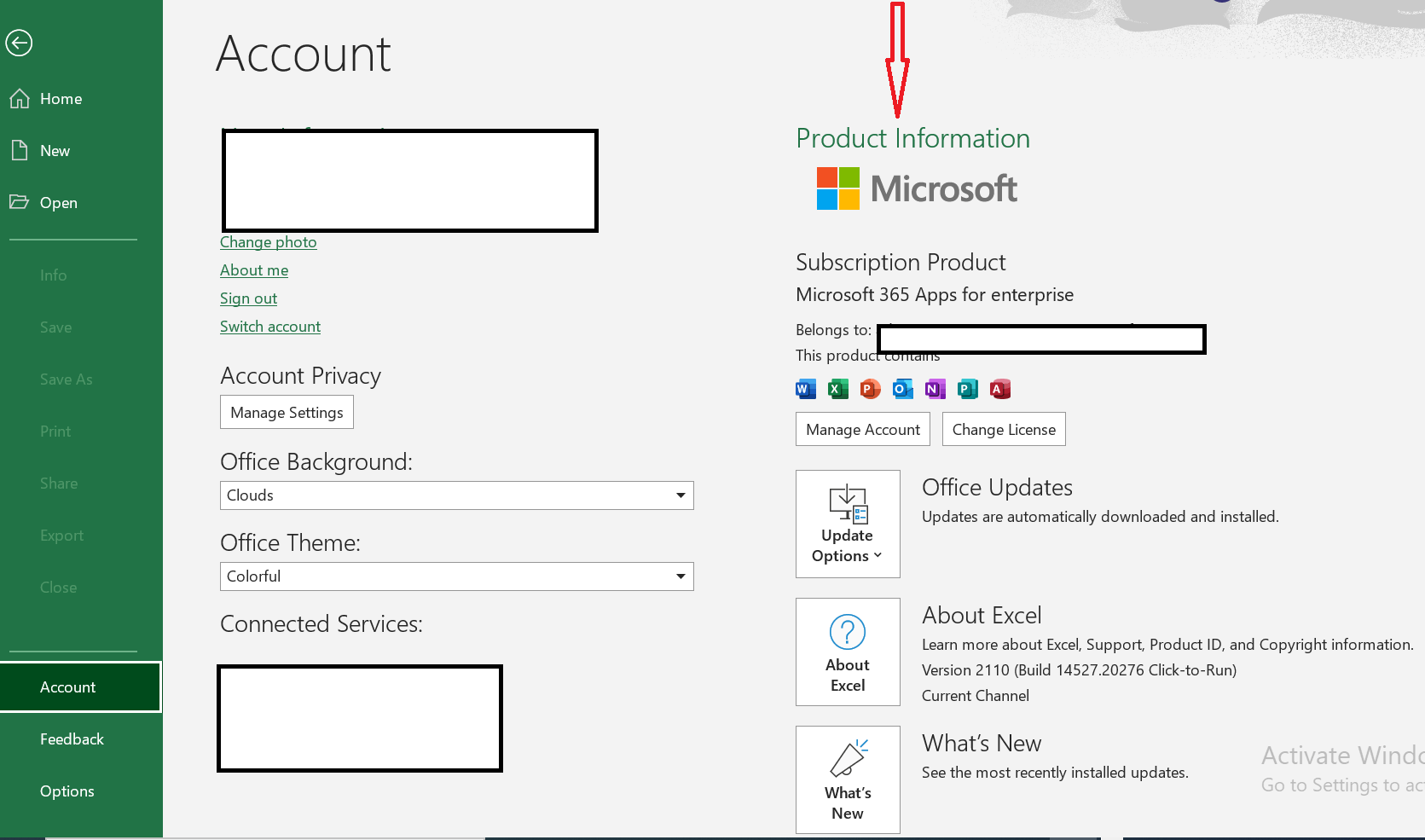Click the 'Microsoft 365 Apps for enterprise' text
Image resolution: width=1425 pixels, height=840 pixels.
(x=935, y=295)
